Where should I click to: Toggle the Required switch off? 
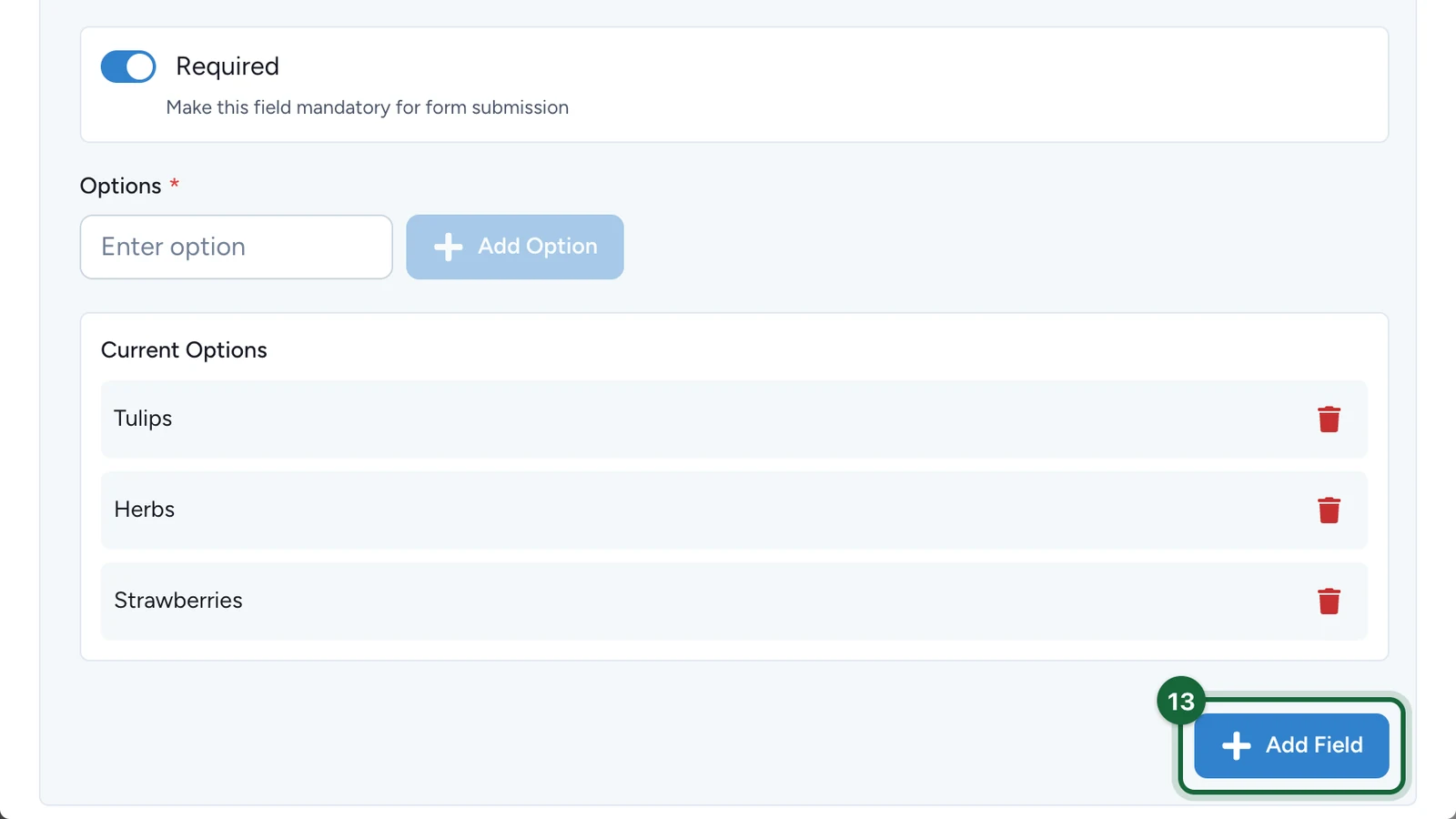[128, 66]
